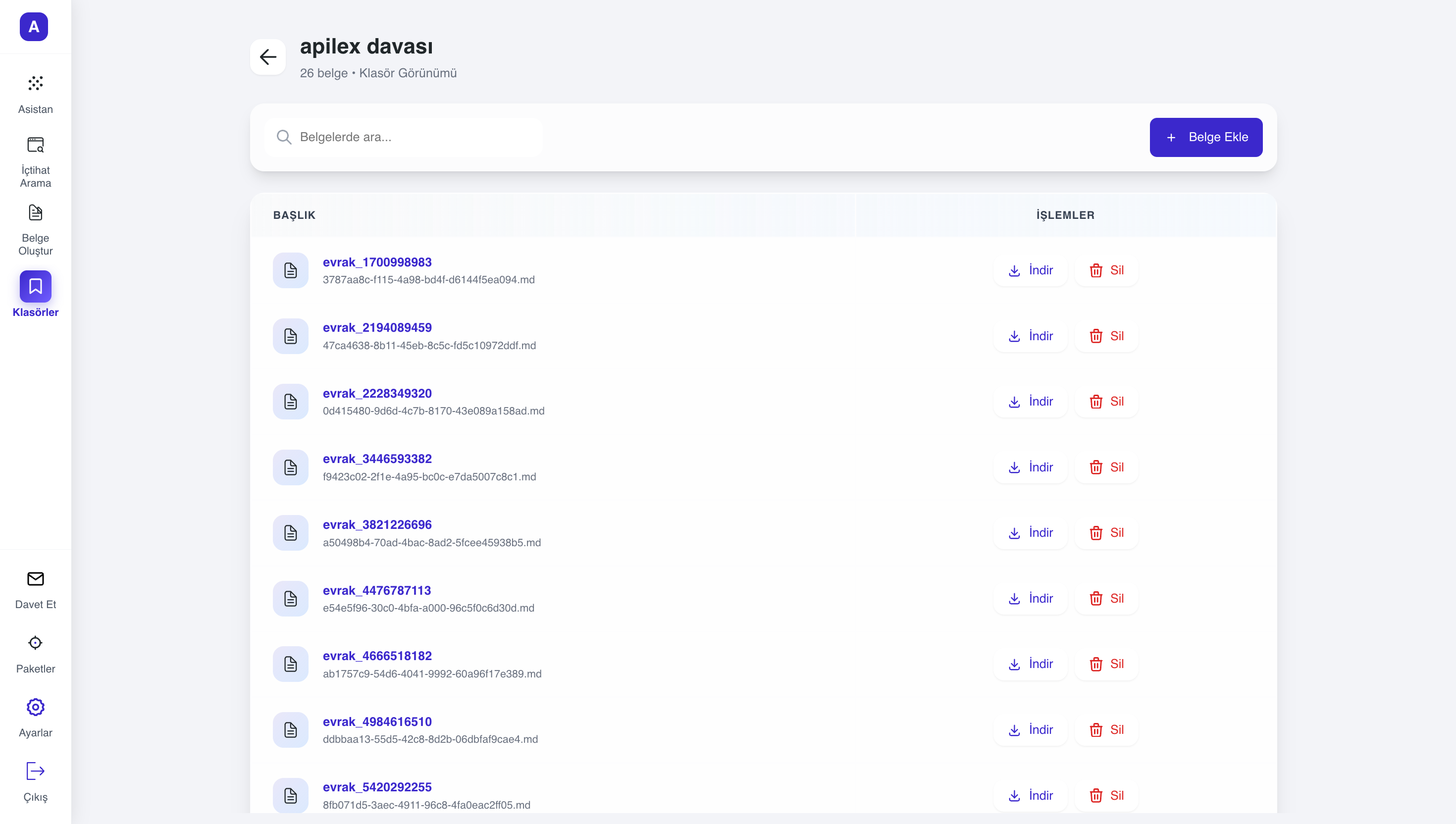Open the evrak_2228349320 document link

(377, 393)
